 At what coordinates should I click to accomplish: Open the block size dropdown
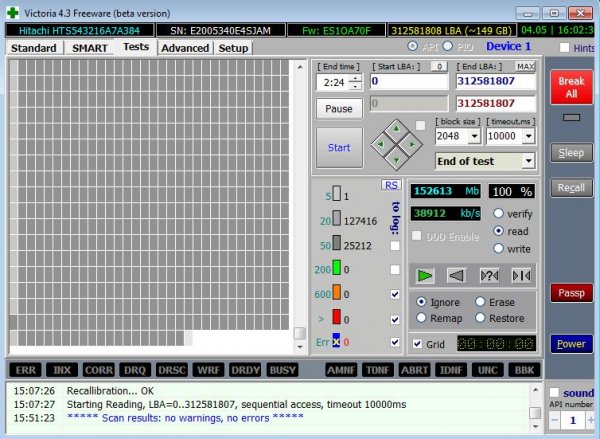point(473,135)
